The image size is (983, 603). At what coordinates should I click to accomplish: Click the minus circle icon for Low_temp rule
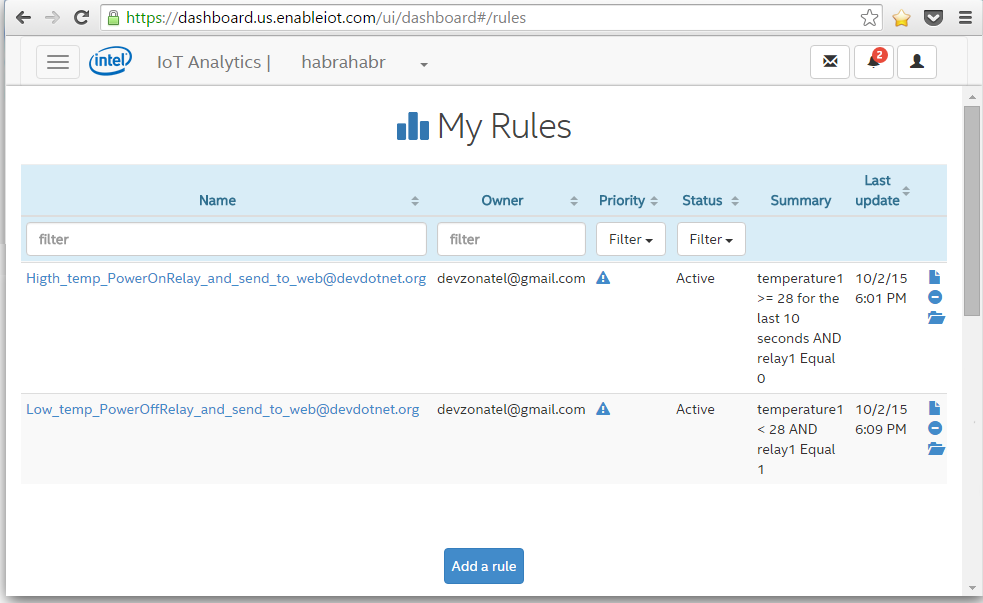[x=935, y=428]
